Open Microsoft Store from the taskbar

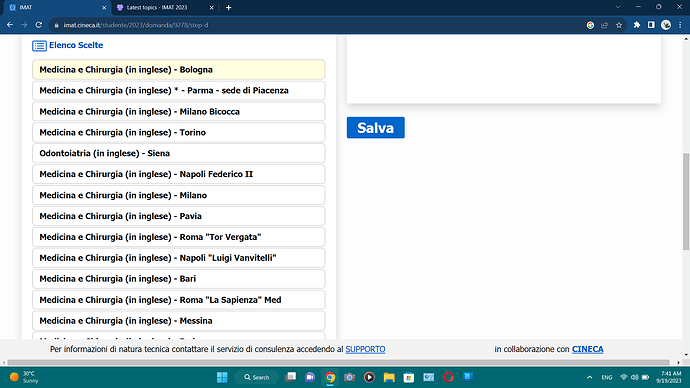tap(409, 377)
